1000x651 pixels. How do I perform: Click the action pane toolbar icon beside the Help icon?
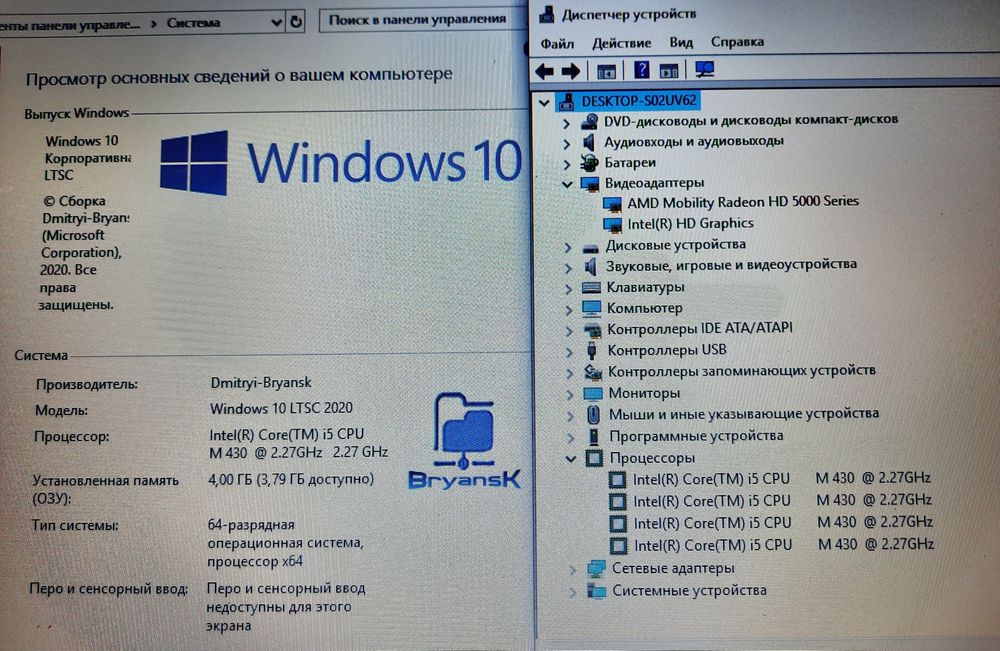pos(668,71)
